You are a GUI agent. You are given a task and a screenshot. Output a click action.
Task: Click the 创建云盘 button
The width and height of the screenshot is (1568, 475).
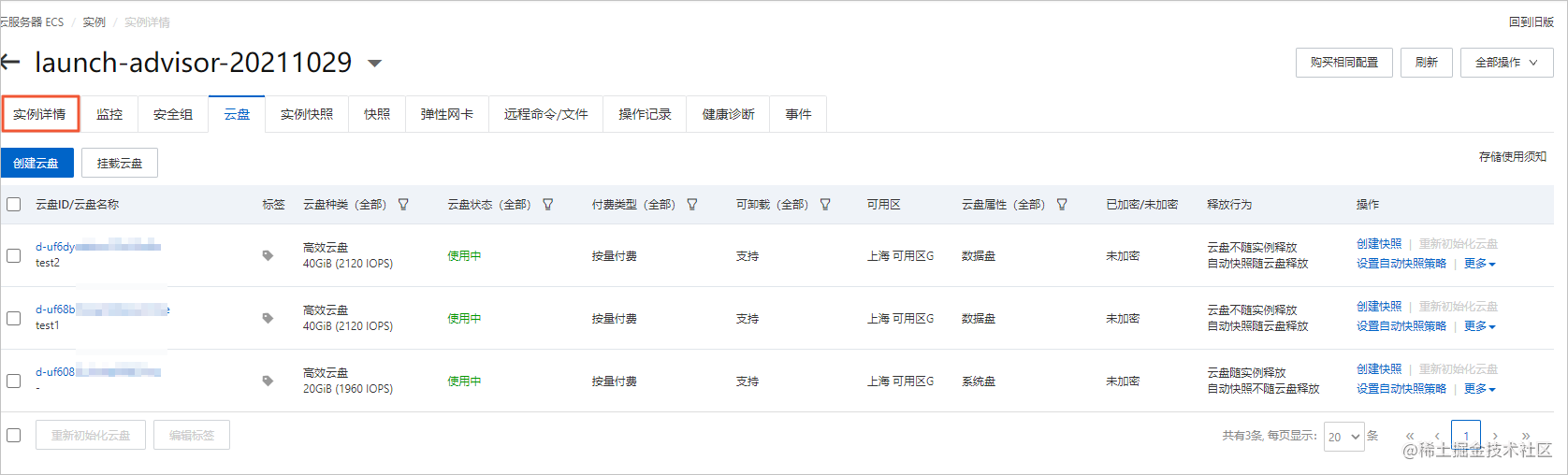(36, 163)
